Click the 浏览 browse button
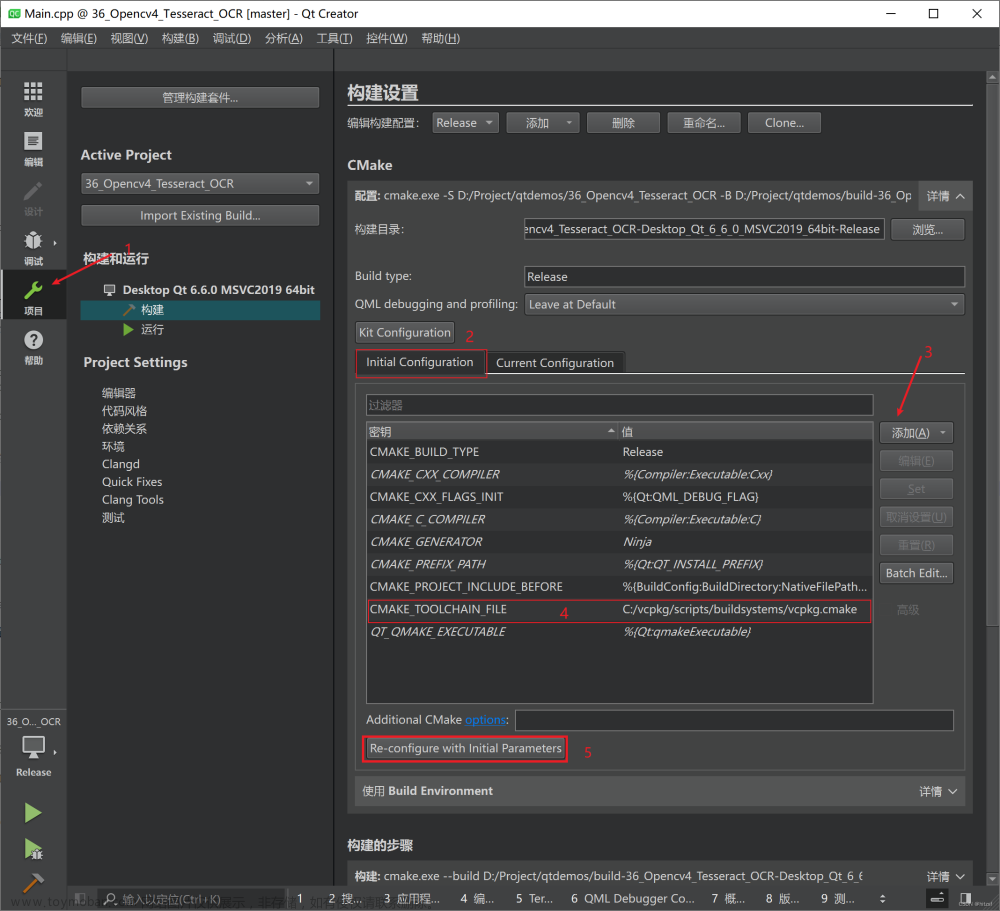Screen dimensions: 1000x911 coord(927,230)
